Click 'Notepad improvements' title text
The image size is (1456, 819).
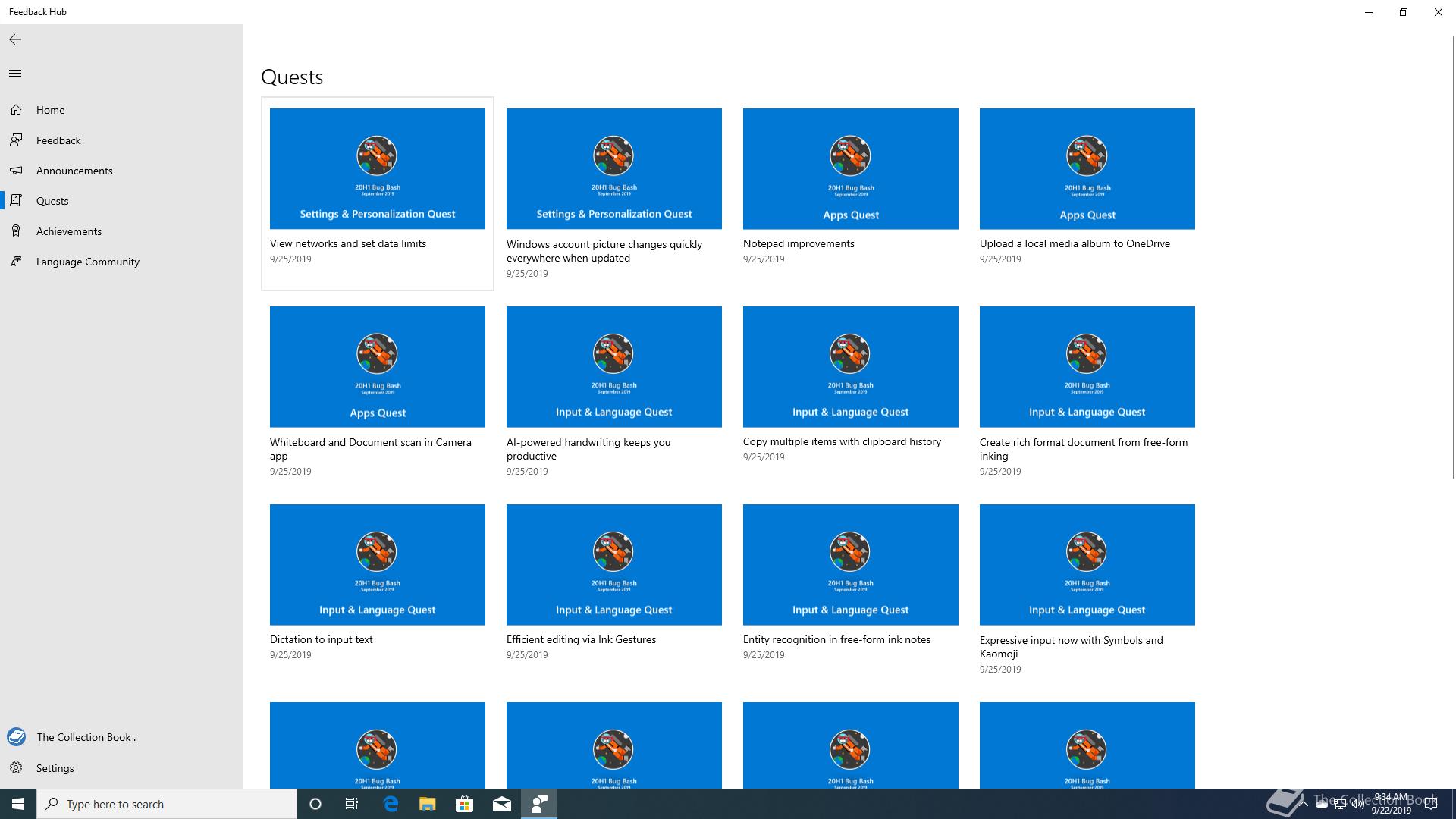(799, 243)
